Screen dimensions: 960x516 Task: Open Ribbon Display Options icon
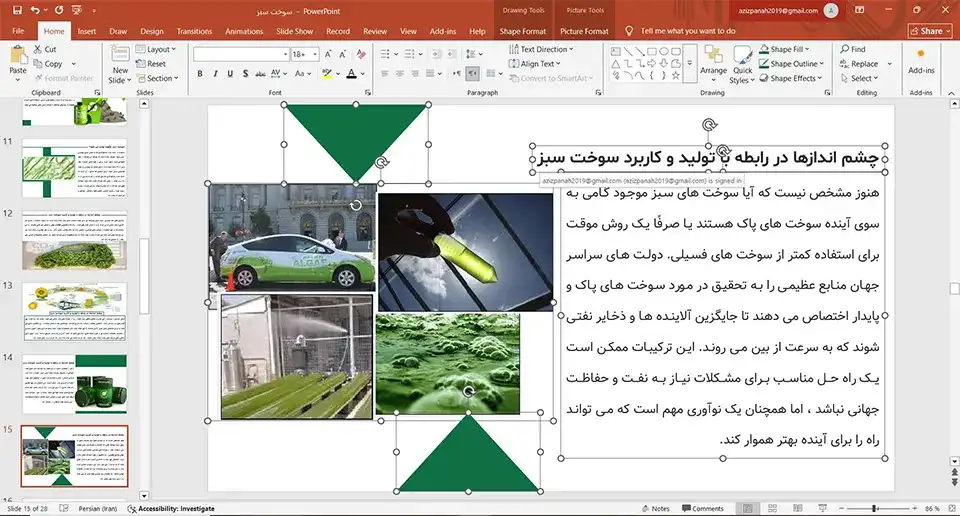click(860, 10)
